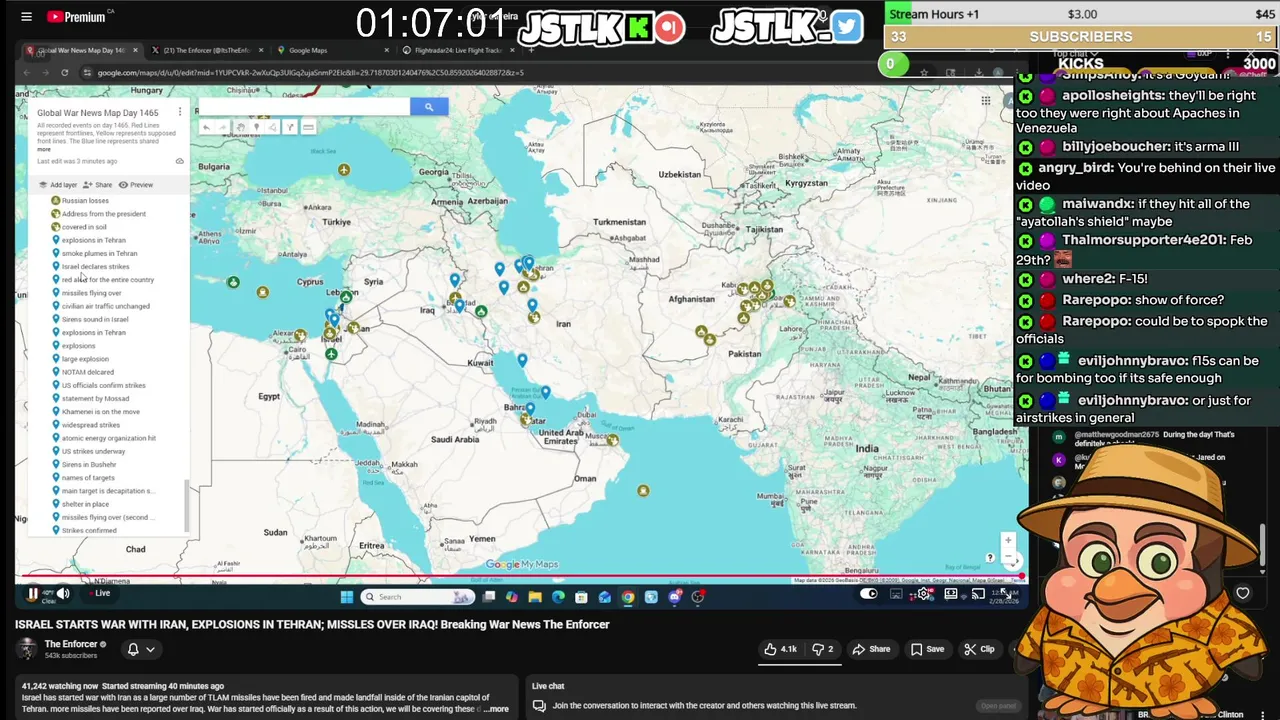Image resolution: width=1280 pixels, height=720 pixels.
Task: Select 'Strikes confirmed' list item
Action: [89, 530]
